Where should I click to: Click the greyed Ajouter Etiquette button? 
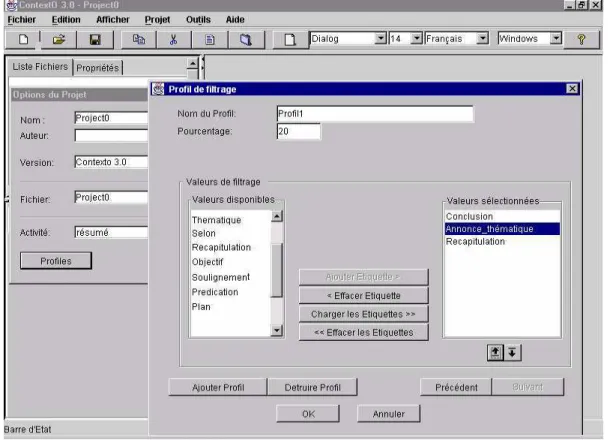364,277
